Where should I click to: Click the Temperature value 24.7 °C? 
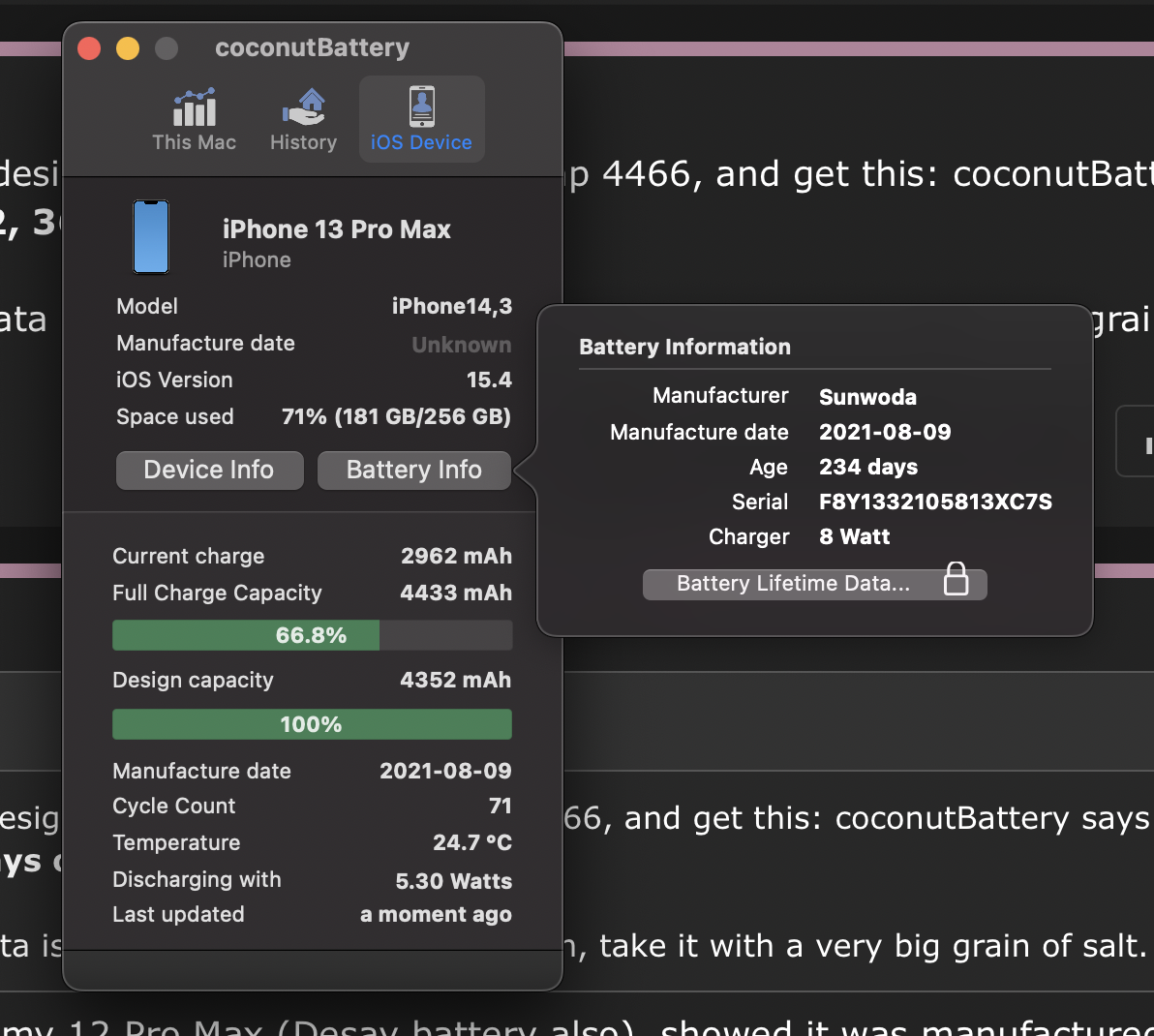472,841
